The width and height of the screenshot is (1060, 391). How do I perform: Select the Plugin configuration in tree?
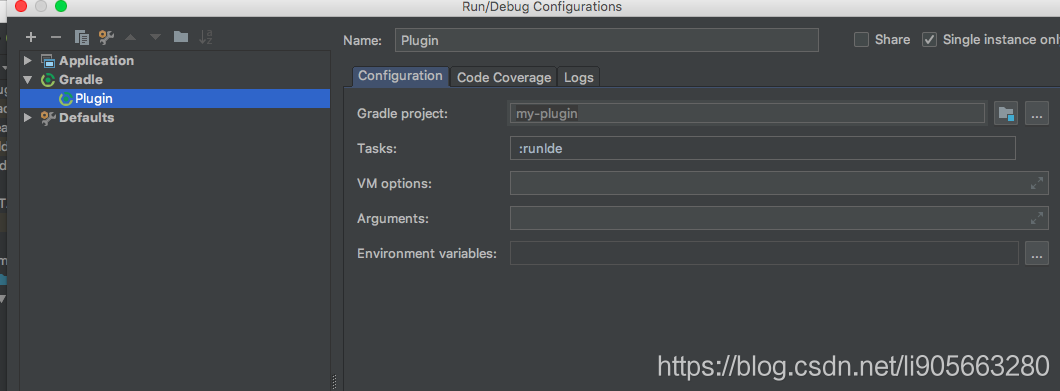coord(175,99)
